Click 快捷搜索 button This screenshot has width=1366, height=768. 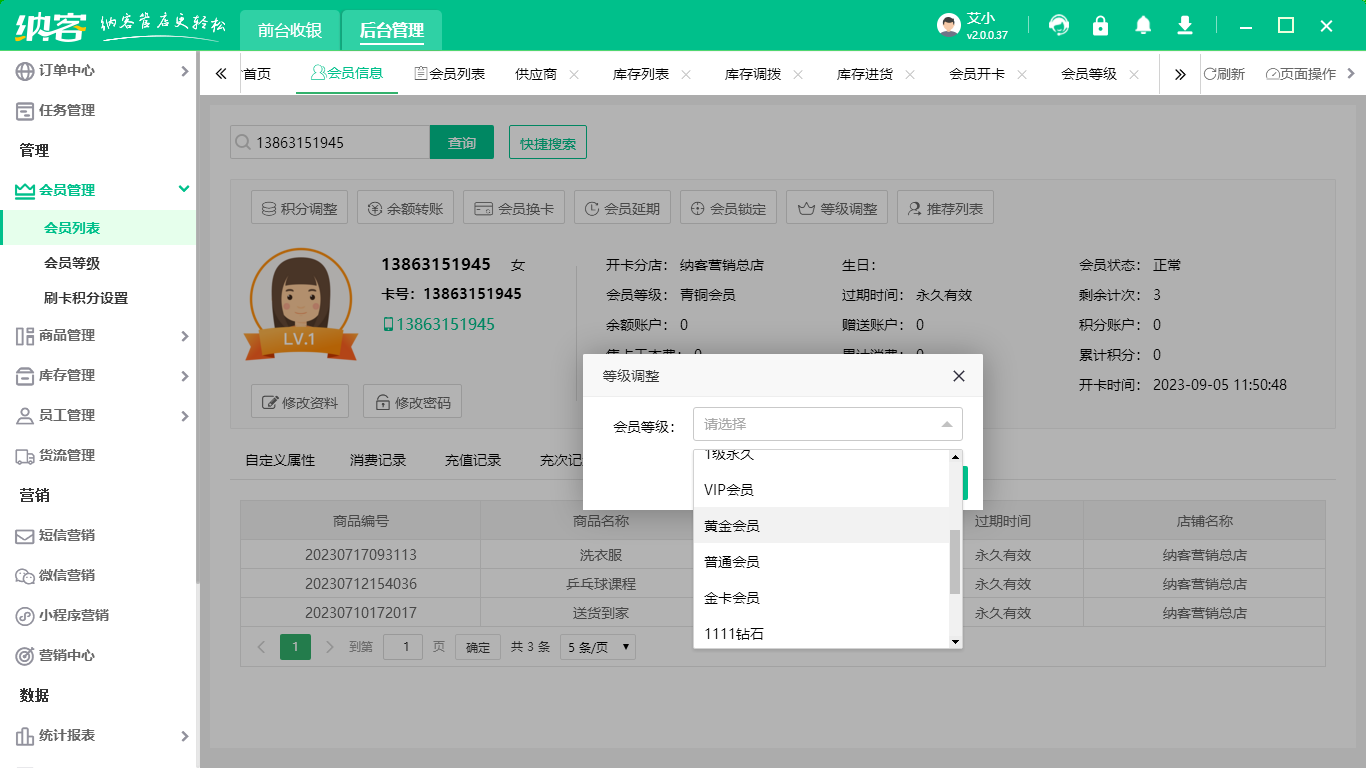[x=548, y=142]
